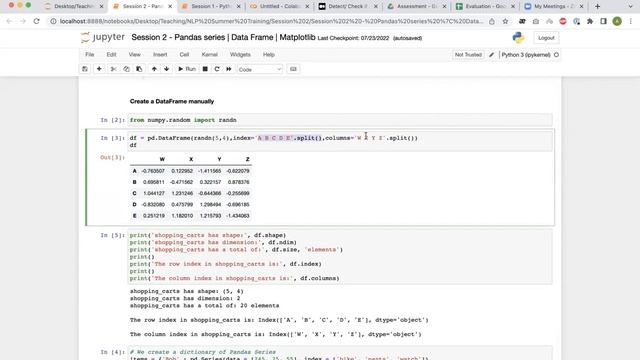640x360 pixels.
Task: Interrupt the kernel with stop icon
Action: point(205,69)
